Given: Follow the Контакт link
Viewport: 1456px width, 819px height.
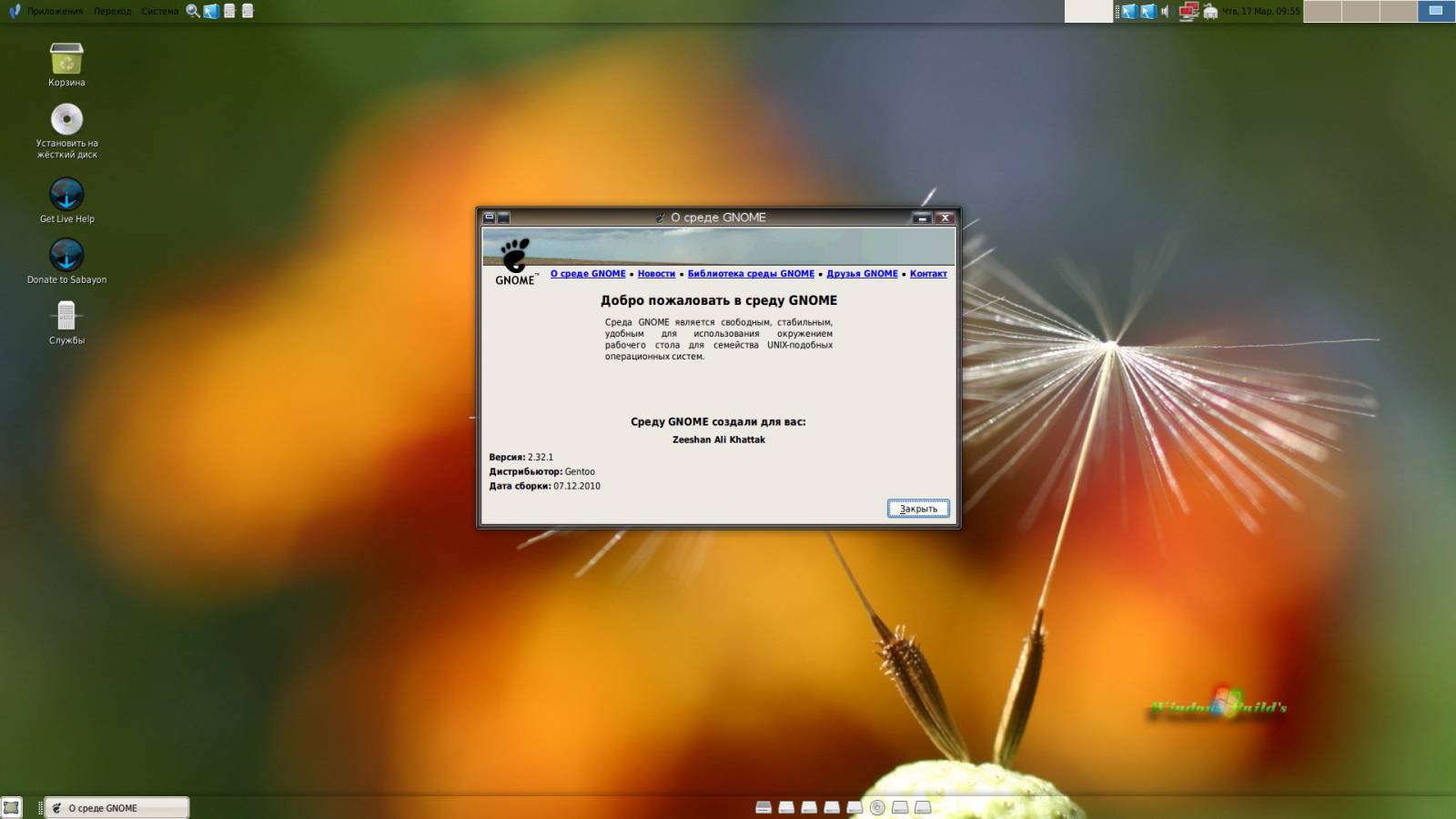Looking at the screenshot, I should [928, 273].
